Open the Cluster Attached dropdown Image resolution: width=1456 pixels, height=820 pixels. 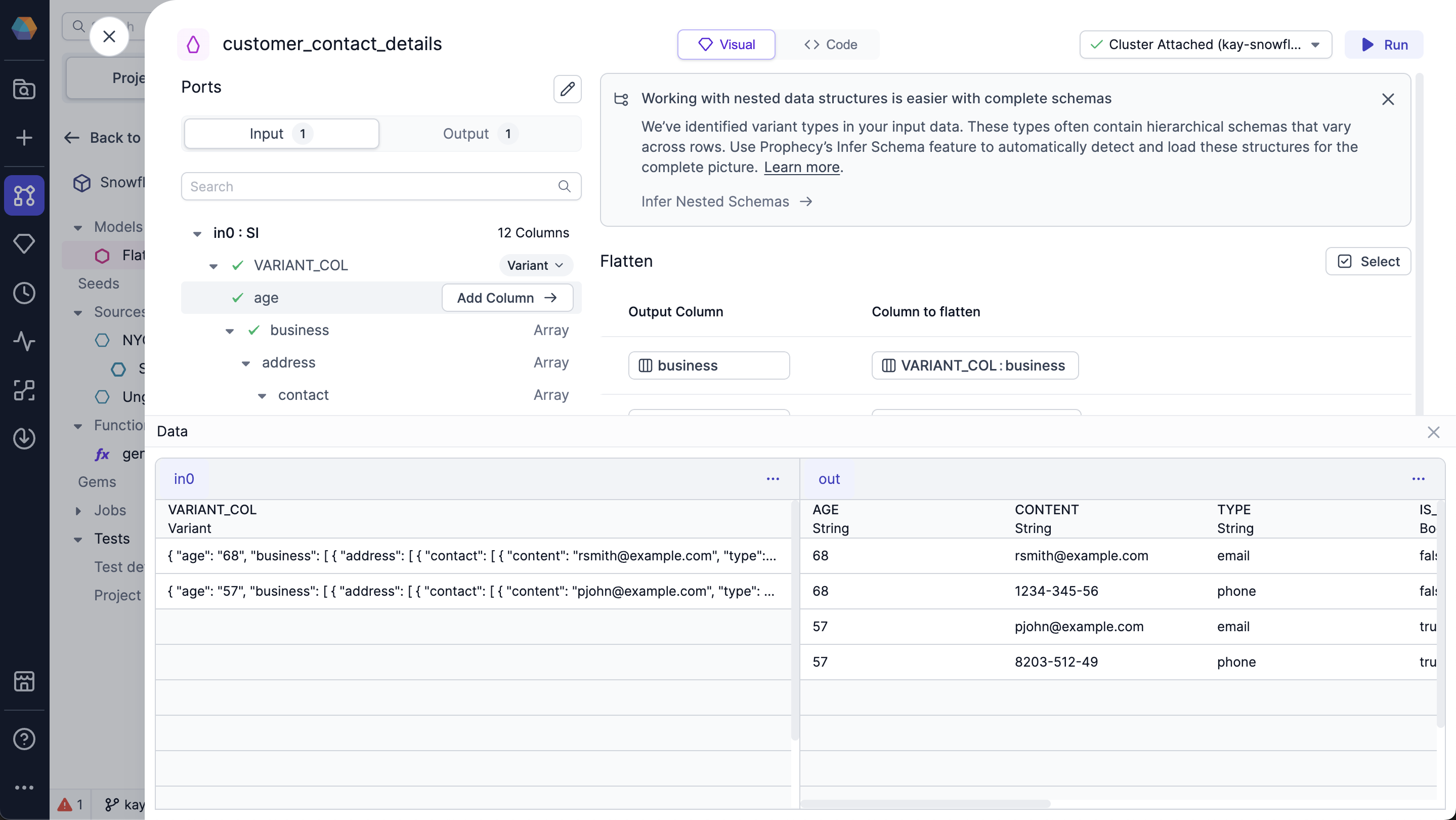pyautogui.click(x=1206, y=45)
